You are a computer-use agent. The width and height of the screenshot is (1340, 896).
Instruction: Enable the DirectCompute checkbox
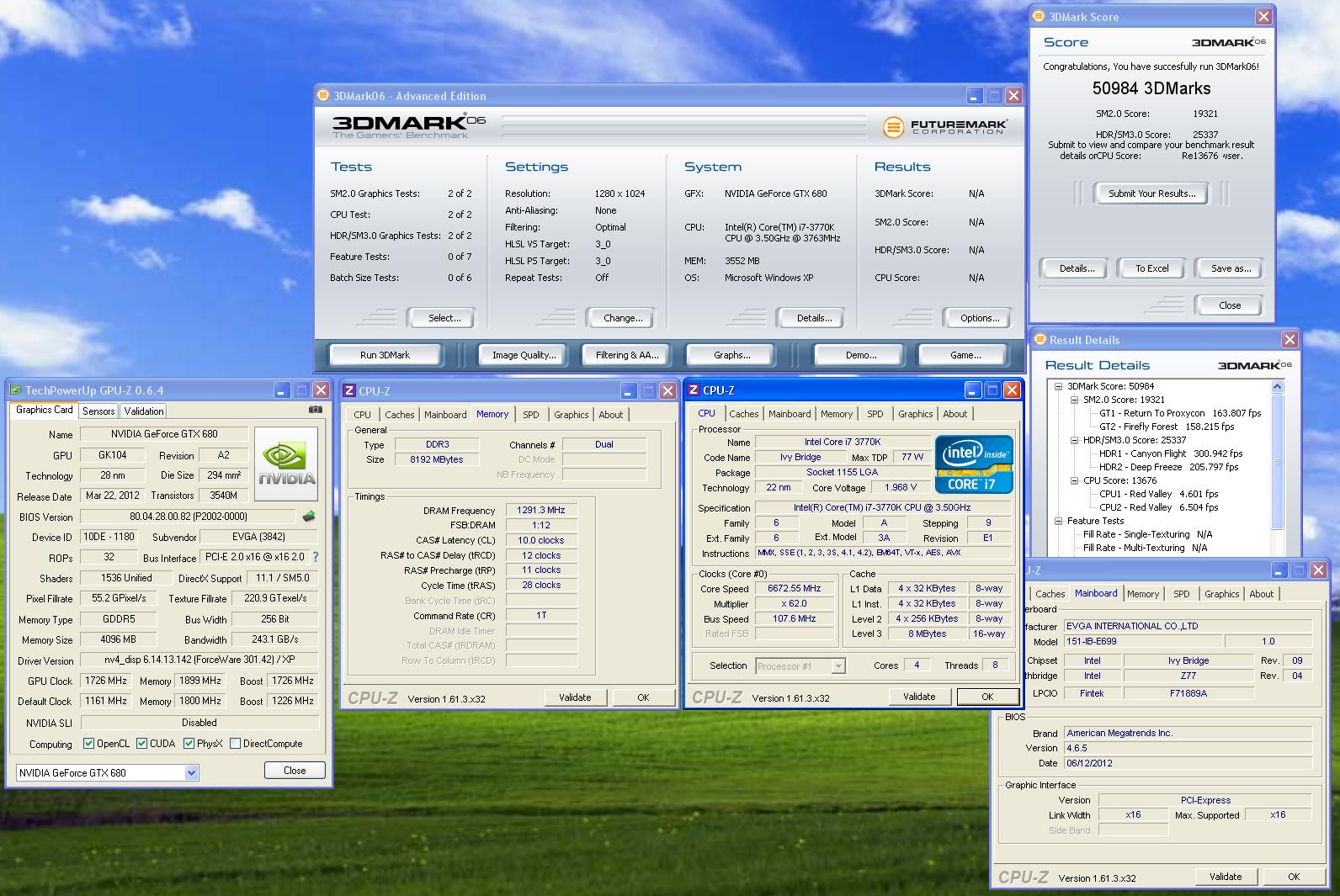click(236, 744)
